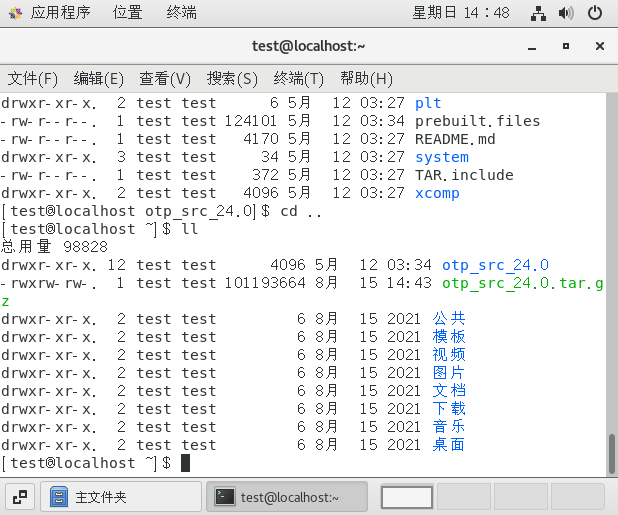Open the 终端 menu in top panel
This screenshot has height=515, width=618.
181,13
